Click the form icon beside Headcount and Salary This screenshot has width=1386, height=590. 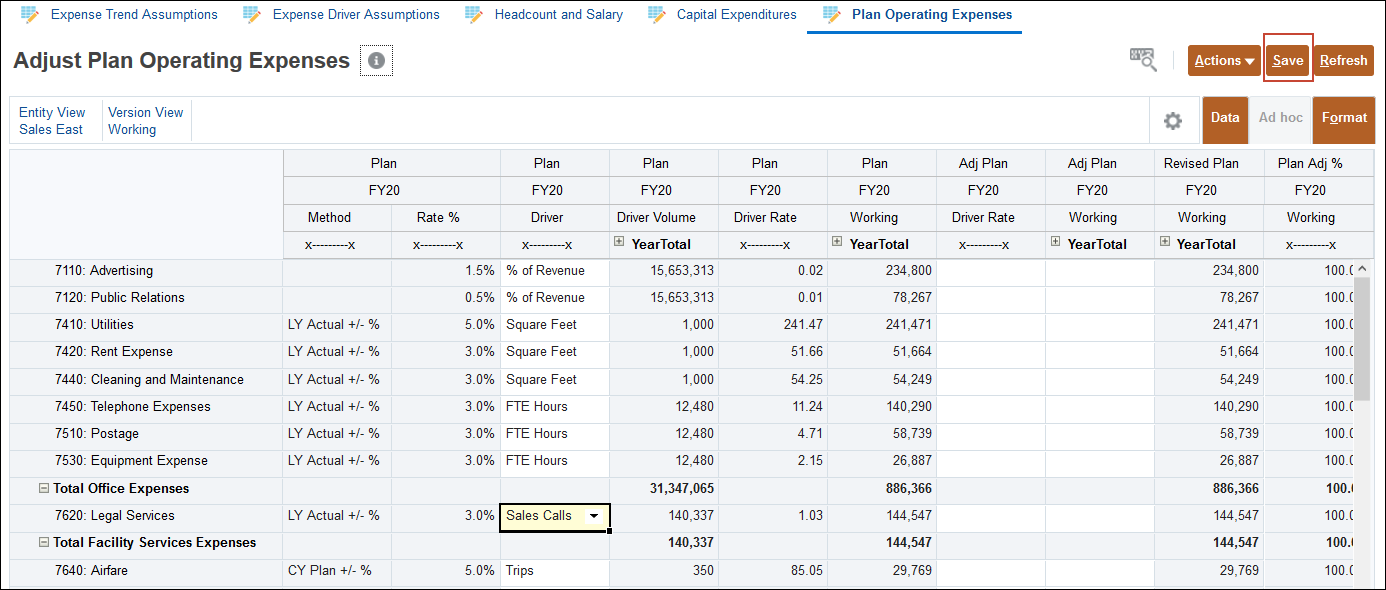click(474, 14)
